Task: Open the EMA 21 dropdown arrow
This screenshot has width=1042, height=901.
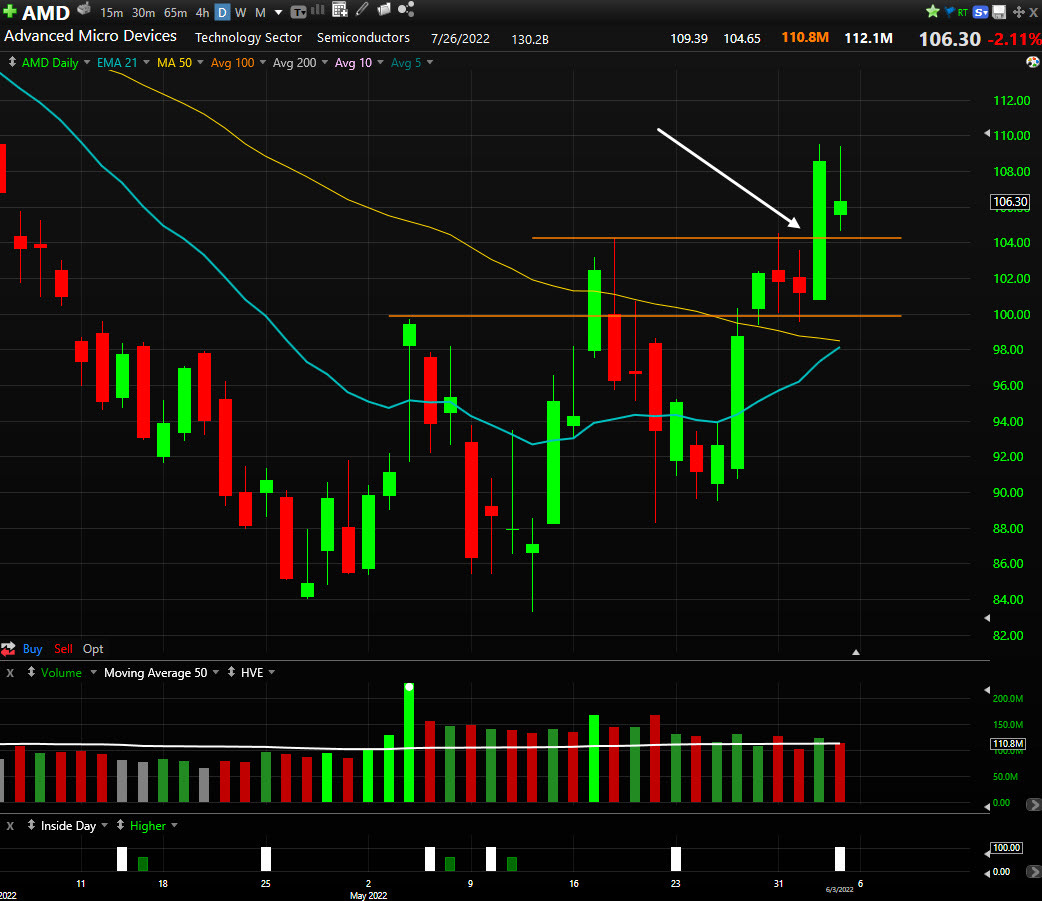Action: point(146,62)
